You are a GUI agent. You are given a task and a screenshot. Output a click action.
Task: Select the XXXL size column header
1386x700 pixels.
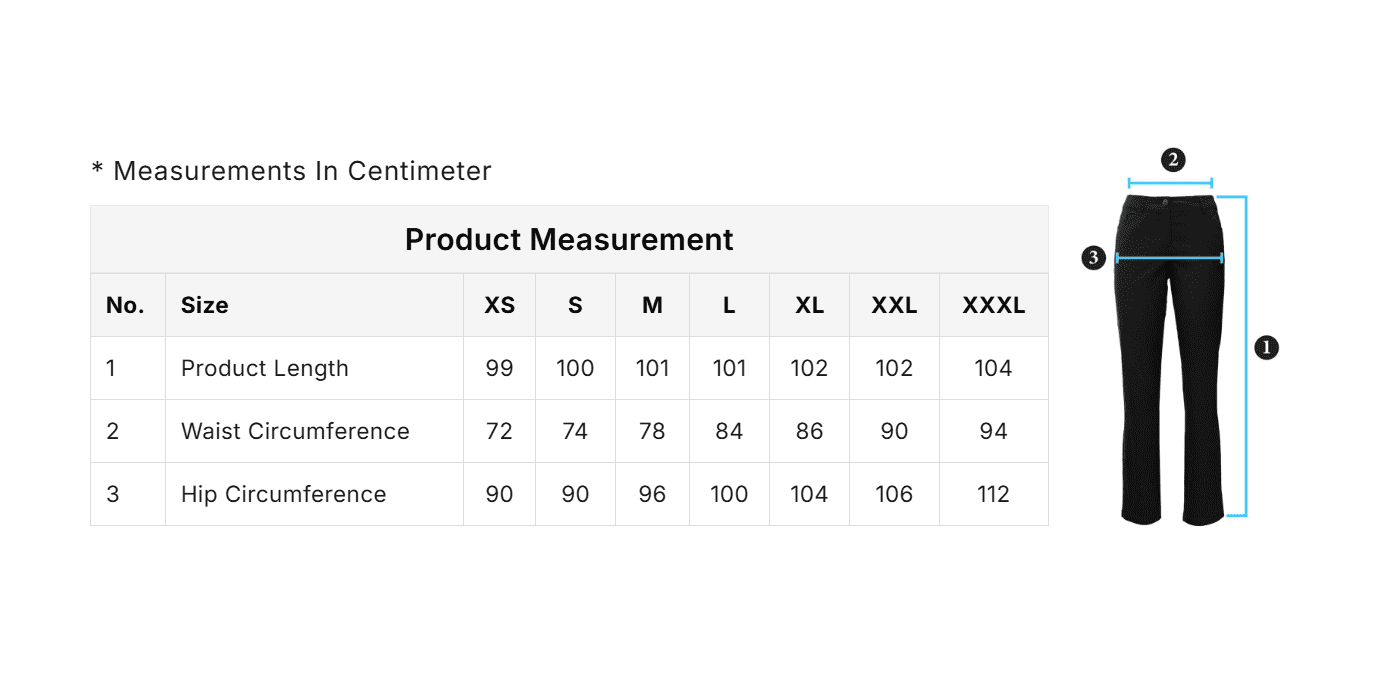993,305
